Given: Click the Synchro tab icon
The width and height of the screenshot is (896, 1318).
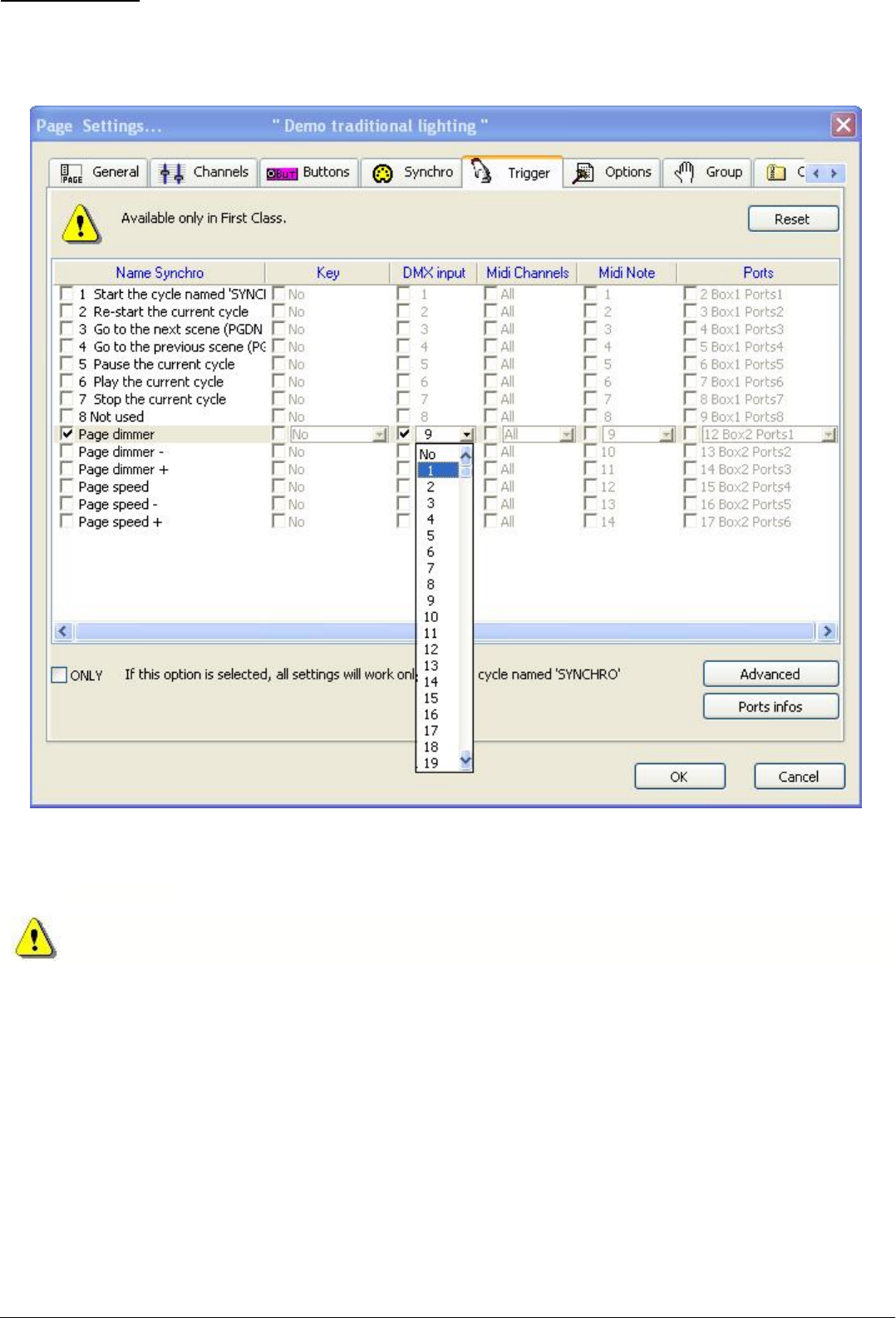Looking at the screenshot, I should 382,173.
